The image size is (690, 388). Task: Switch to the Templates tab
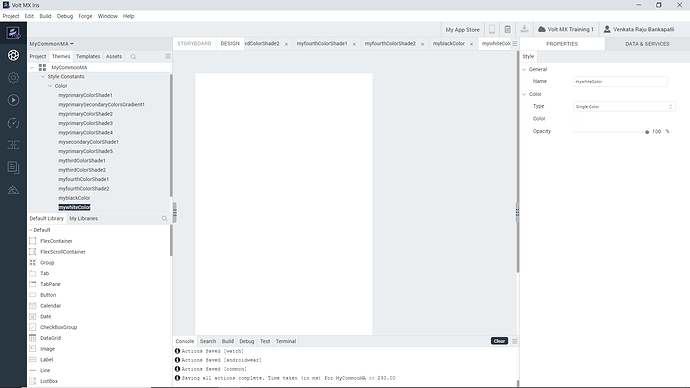tap(88, 56)
